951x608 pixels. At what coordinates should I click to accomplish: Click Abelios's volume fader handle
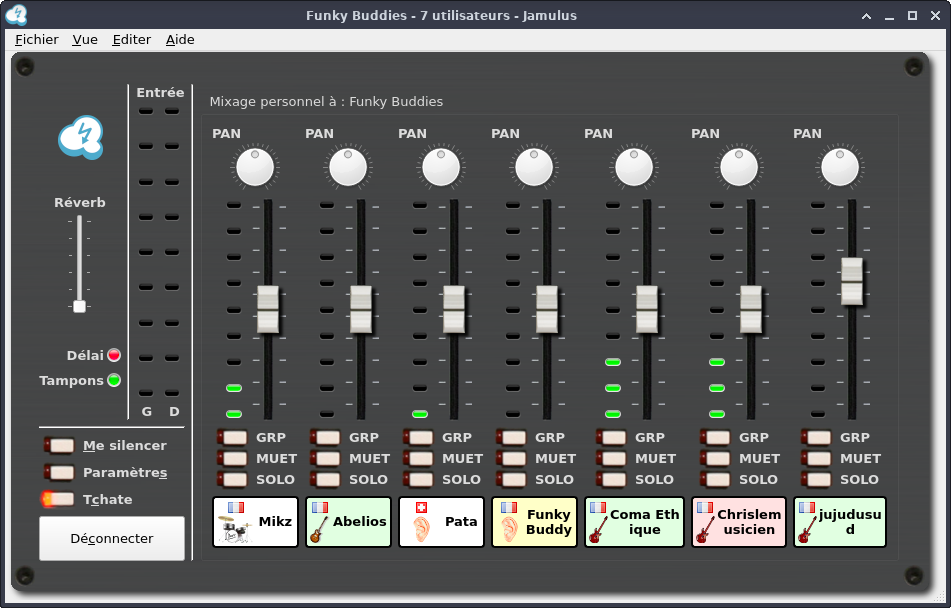(361, 309)
